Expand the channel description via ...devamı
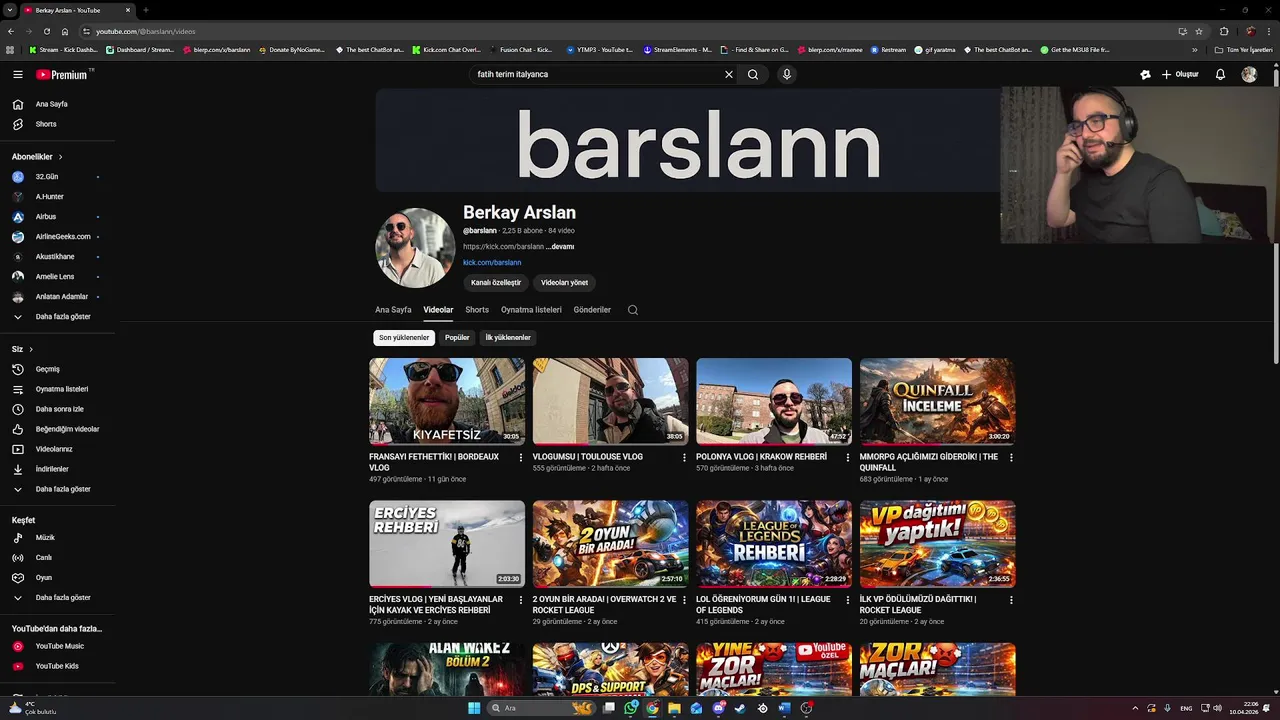1280x720 pixels. [x=561, y=246]
